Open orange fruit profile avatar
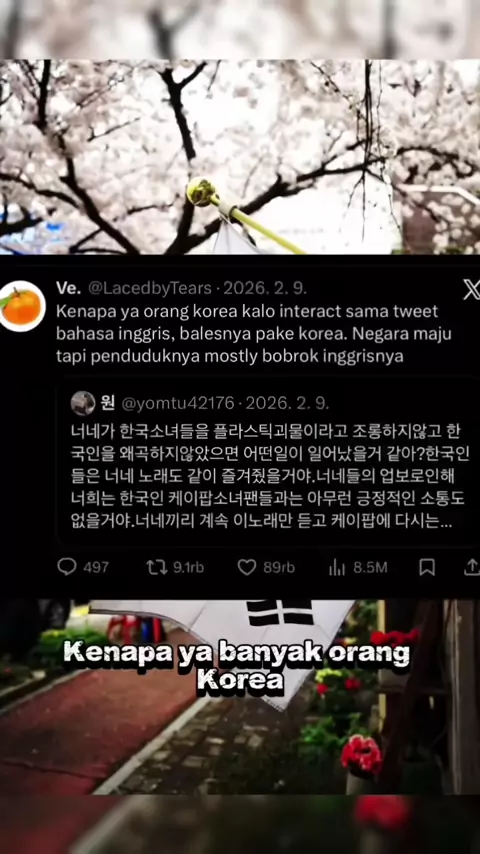Screen dimensions: 480x854 click(x=22, y=306)
